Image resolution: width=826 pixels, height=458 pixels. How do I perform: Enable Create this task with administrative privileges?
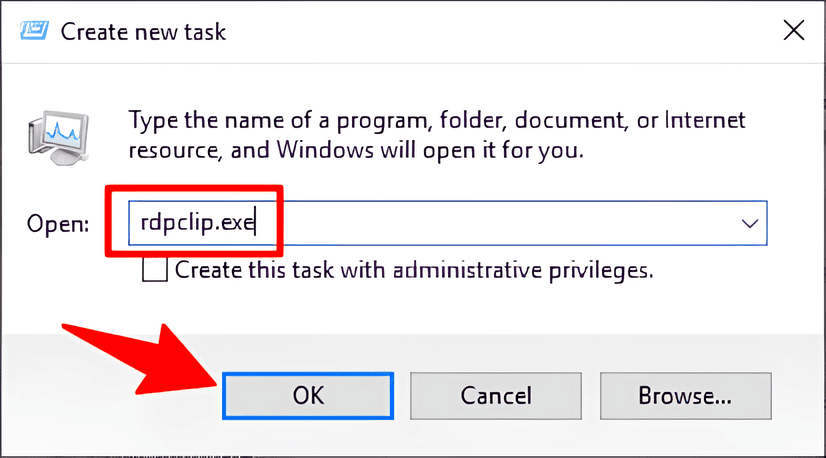[x=154, y=269]
